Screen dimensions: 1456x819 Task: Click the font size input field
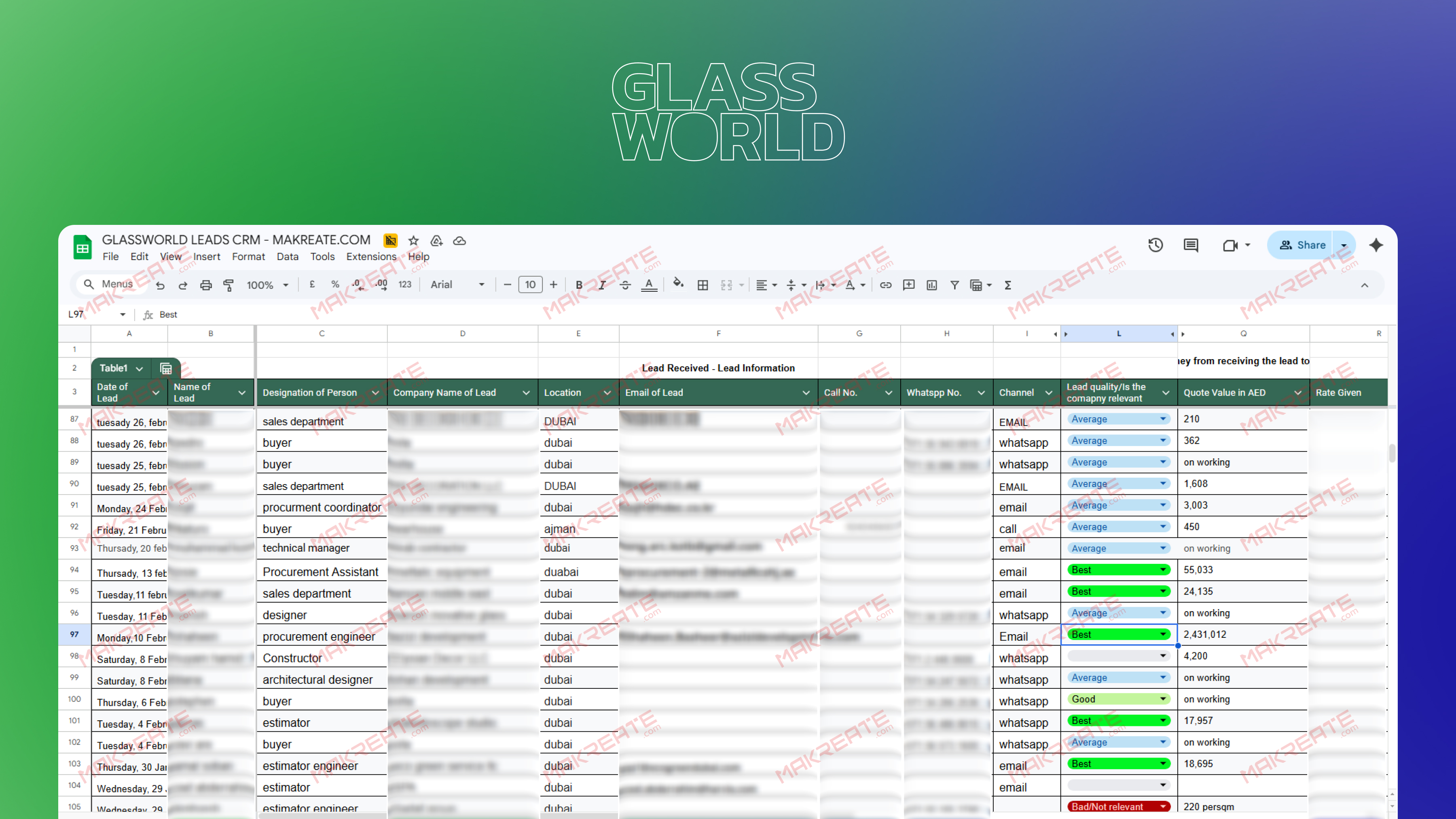tap(529, 285)
